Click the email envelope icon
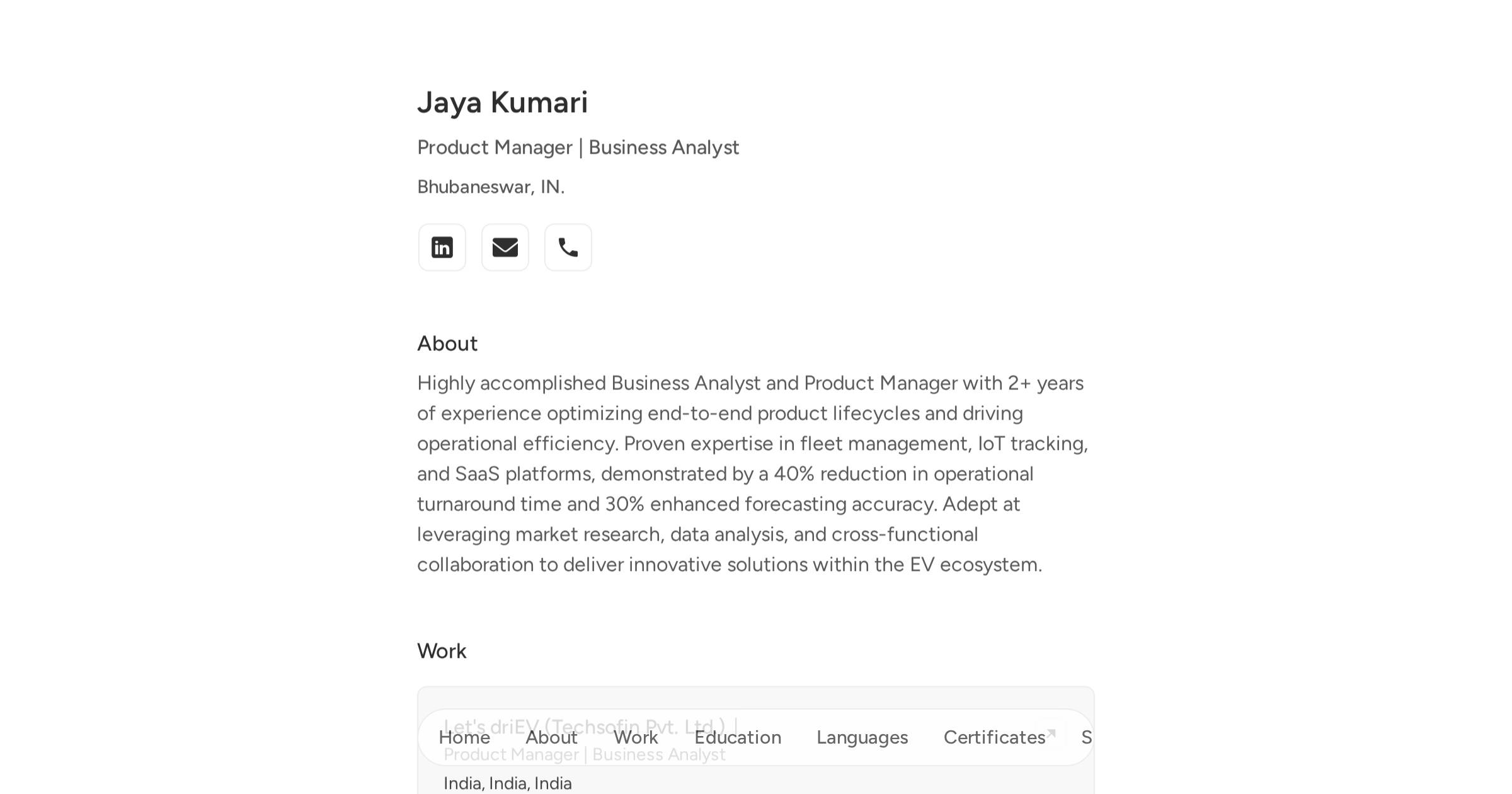The height and width of the screenshot is (794, 1512). (505, 248)
